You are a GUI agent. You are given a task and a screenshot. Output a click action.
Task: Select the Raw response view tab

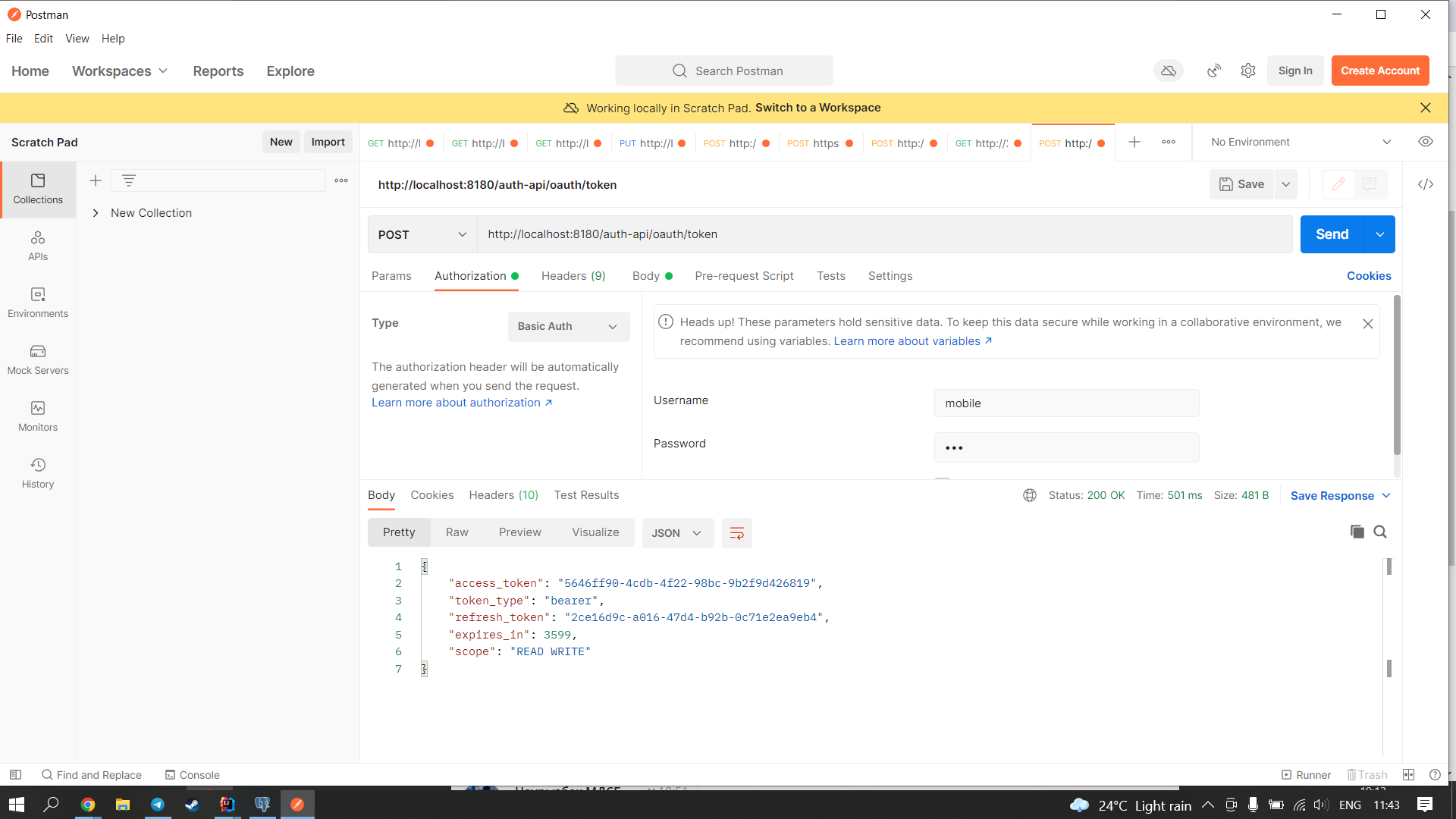[457, 532]
